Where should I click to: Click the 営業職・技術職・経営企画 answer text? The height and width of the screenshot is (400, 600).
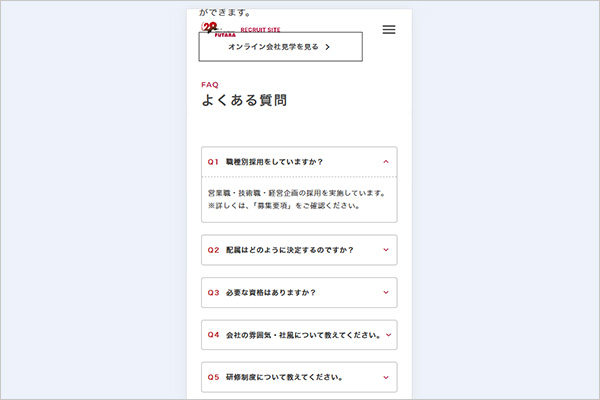(295, 192)
